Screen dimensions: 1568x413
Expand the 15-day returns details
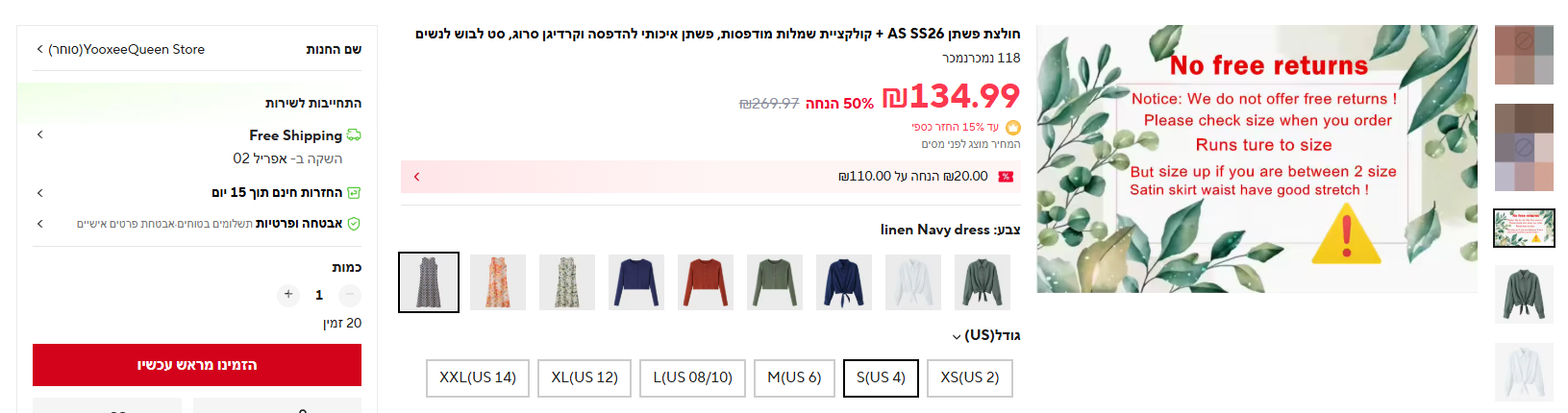tap(40, 193)
